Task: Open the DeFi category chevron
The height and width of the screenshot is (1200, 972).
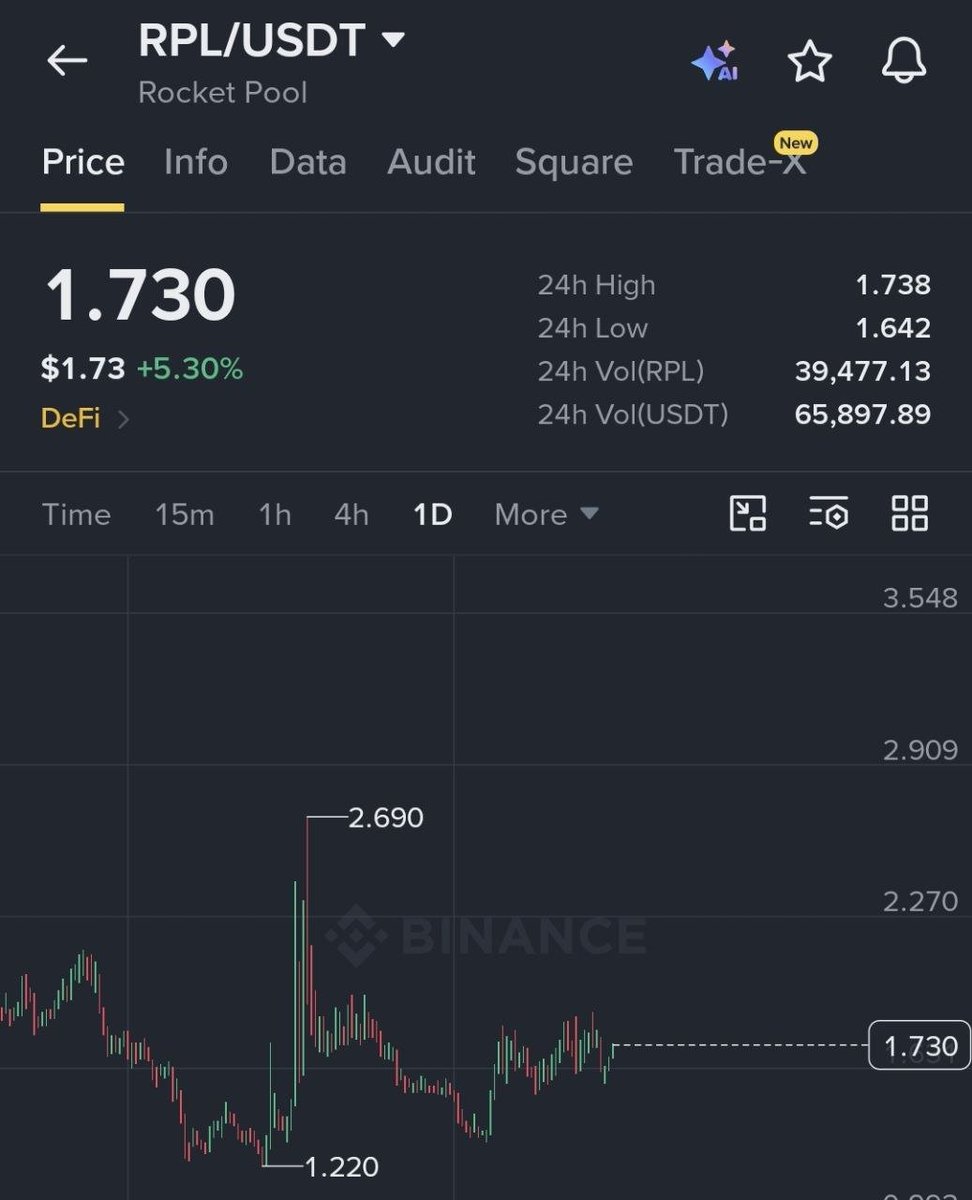Action: coord(123,419)
